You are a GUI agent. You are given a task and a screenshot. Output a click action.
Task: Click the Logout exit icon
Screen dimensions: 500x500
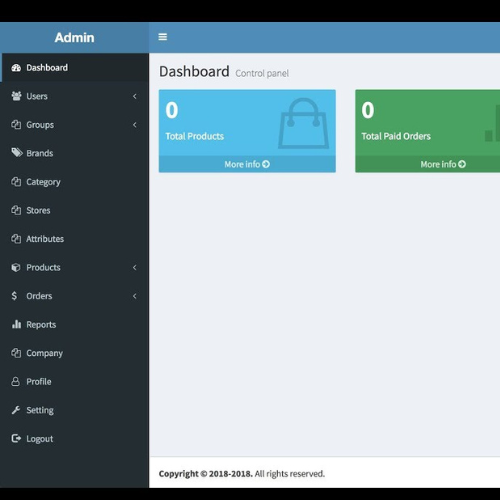(16, 438)
